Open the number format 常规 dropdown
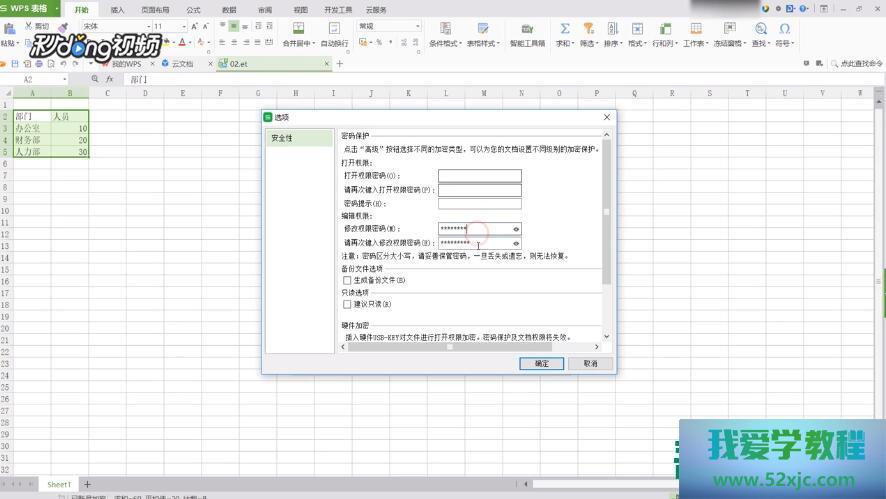 (x=417, y=26)
